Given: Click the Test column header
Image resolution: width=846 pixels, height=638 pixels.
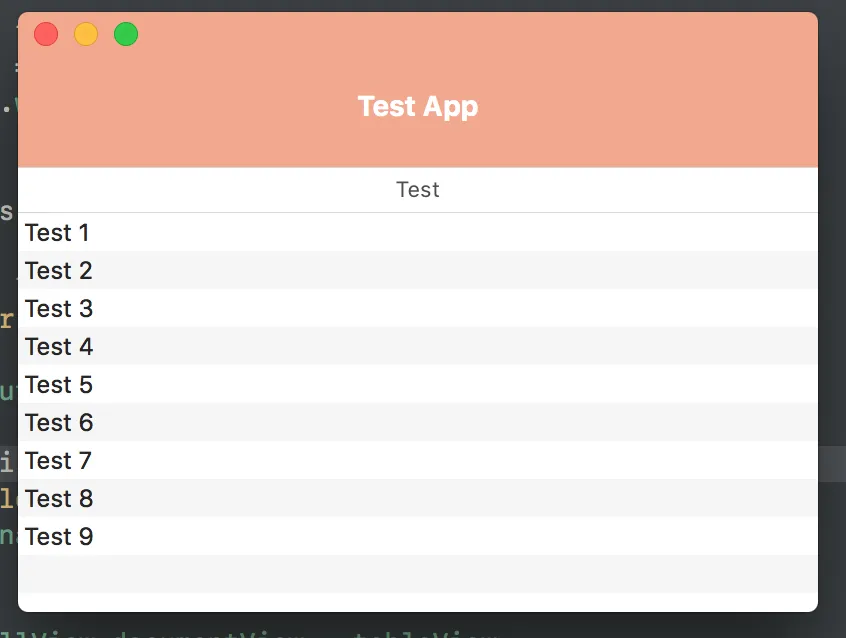Looking at the screenshot, I should (417, 190).
